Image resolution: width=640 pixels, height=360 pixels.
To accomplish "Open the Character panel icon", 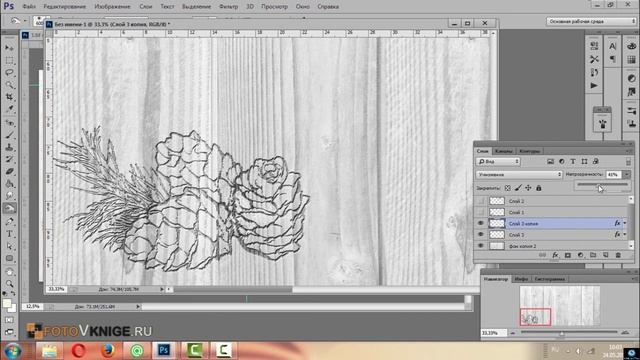I will [x=613, y=46].
